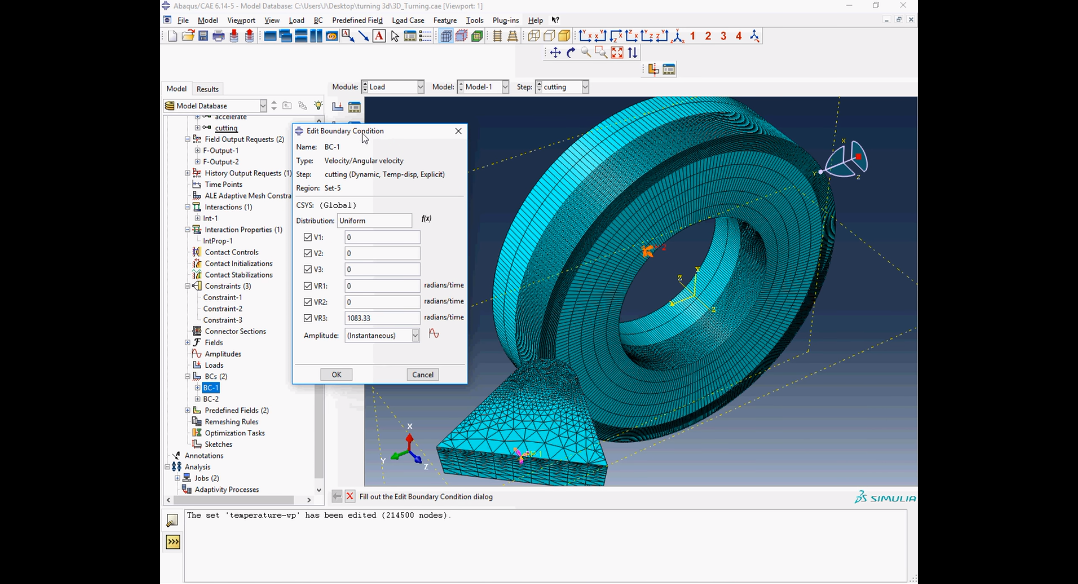Open the Plug-ins menu
This screenshot has width=1078, height=584.
tap(505, 20)
